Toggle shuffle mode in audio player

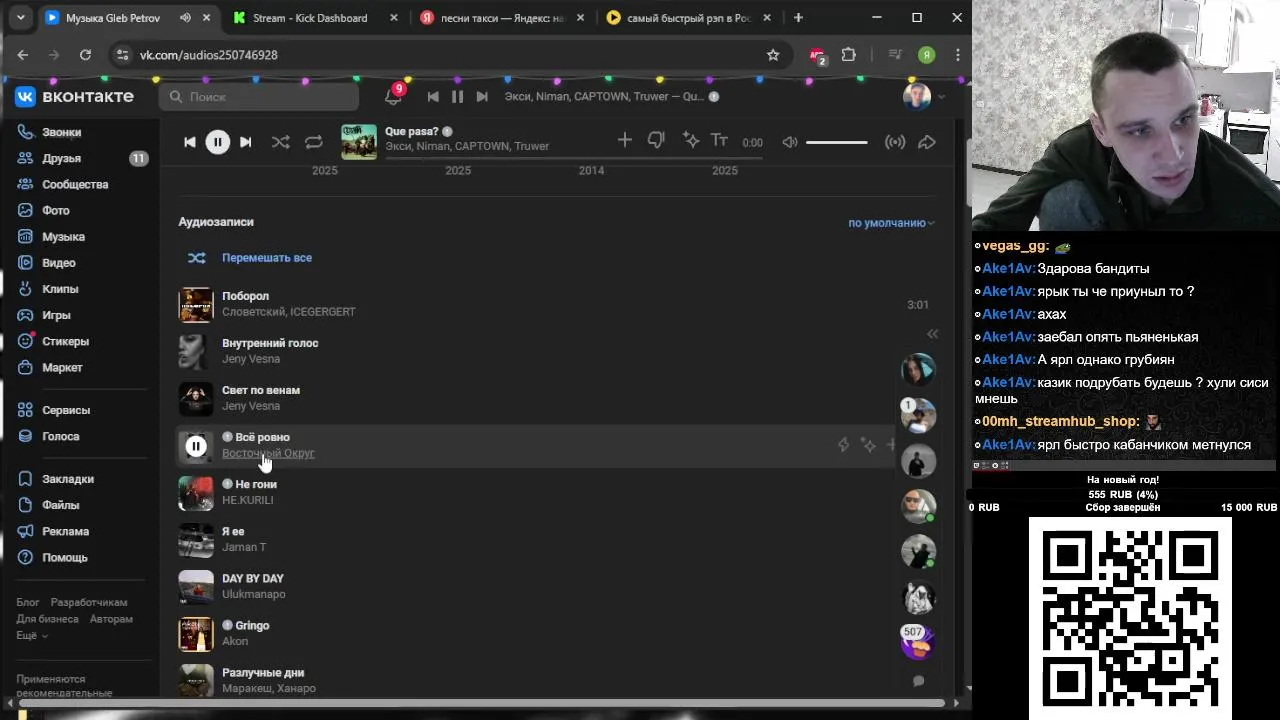[281, 142]
